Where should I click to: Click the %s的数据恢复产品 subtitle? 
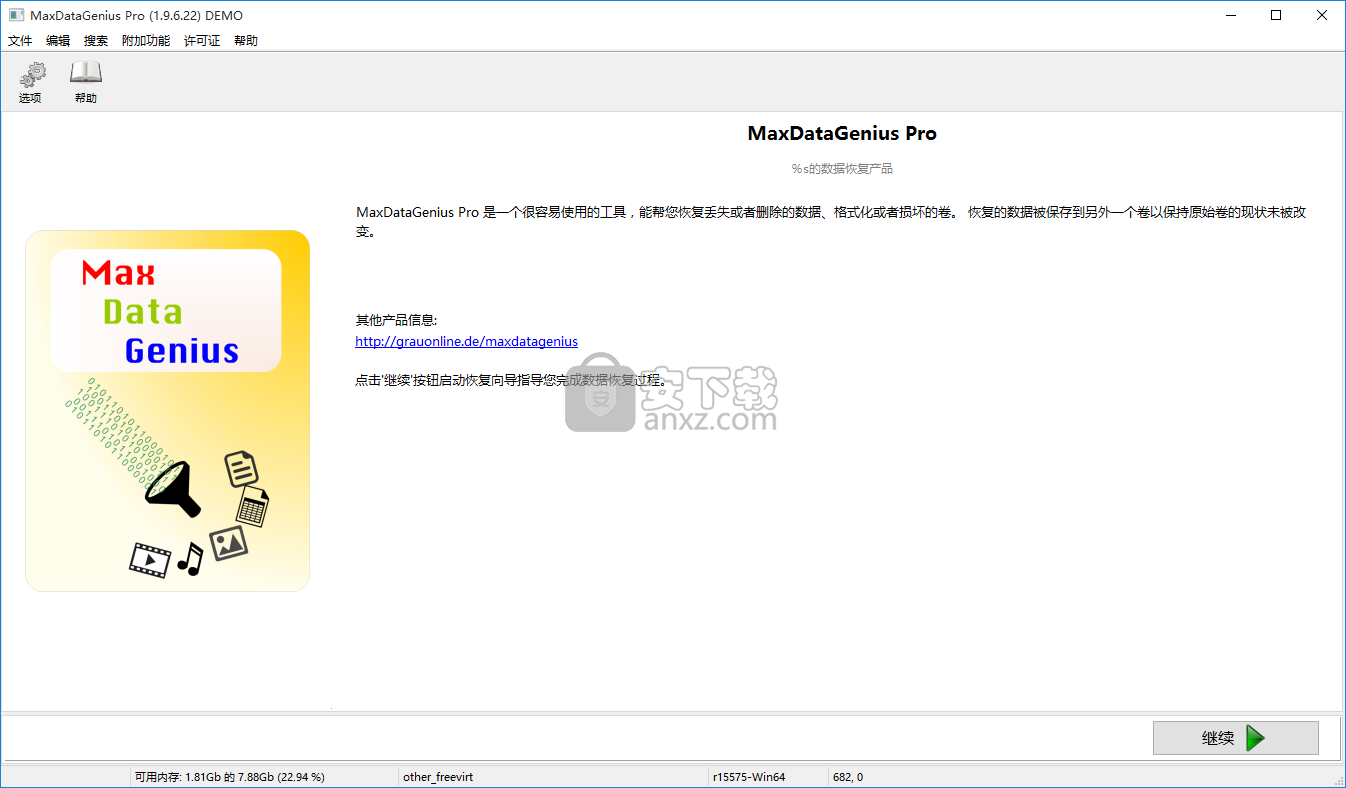pos(842,169)
